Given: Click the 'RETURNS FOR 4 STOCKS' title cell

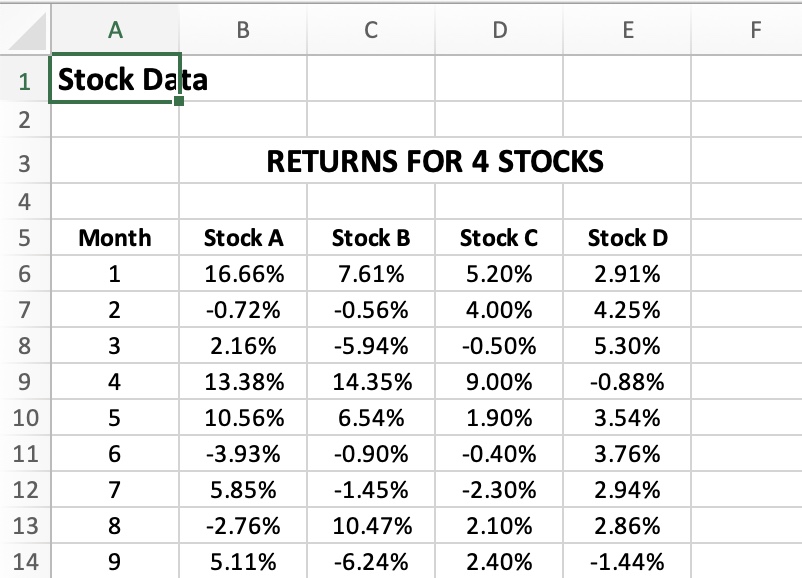Looking at the screenshot, I should (x=434, y=161).
